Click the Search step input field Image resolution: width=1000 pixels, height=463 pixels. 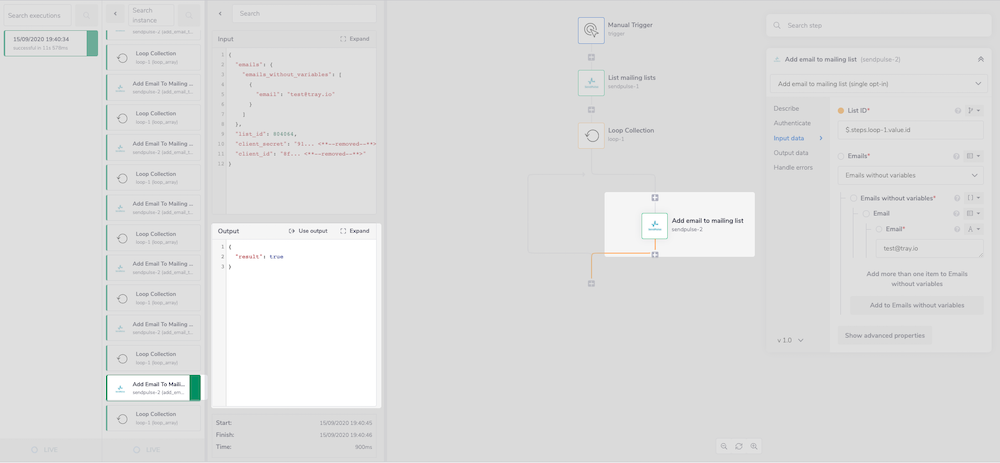click(x=880, y=25)
